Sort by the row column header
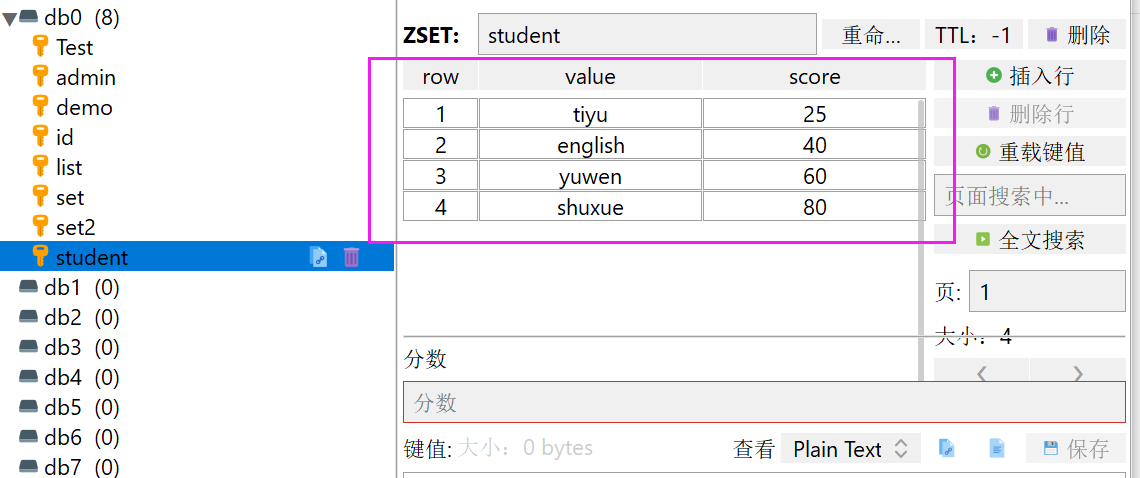This screenshot has height=478, width=1140. pos(441,76)
